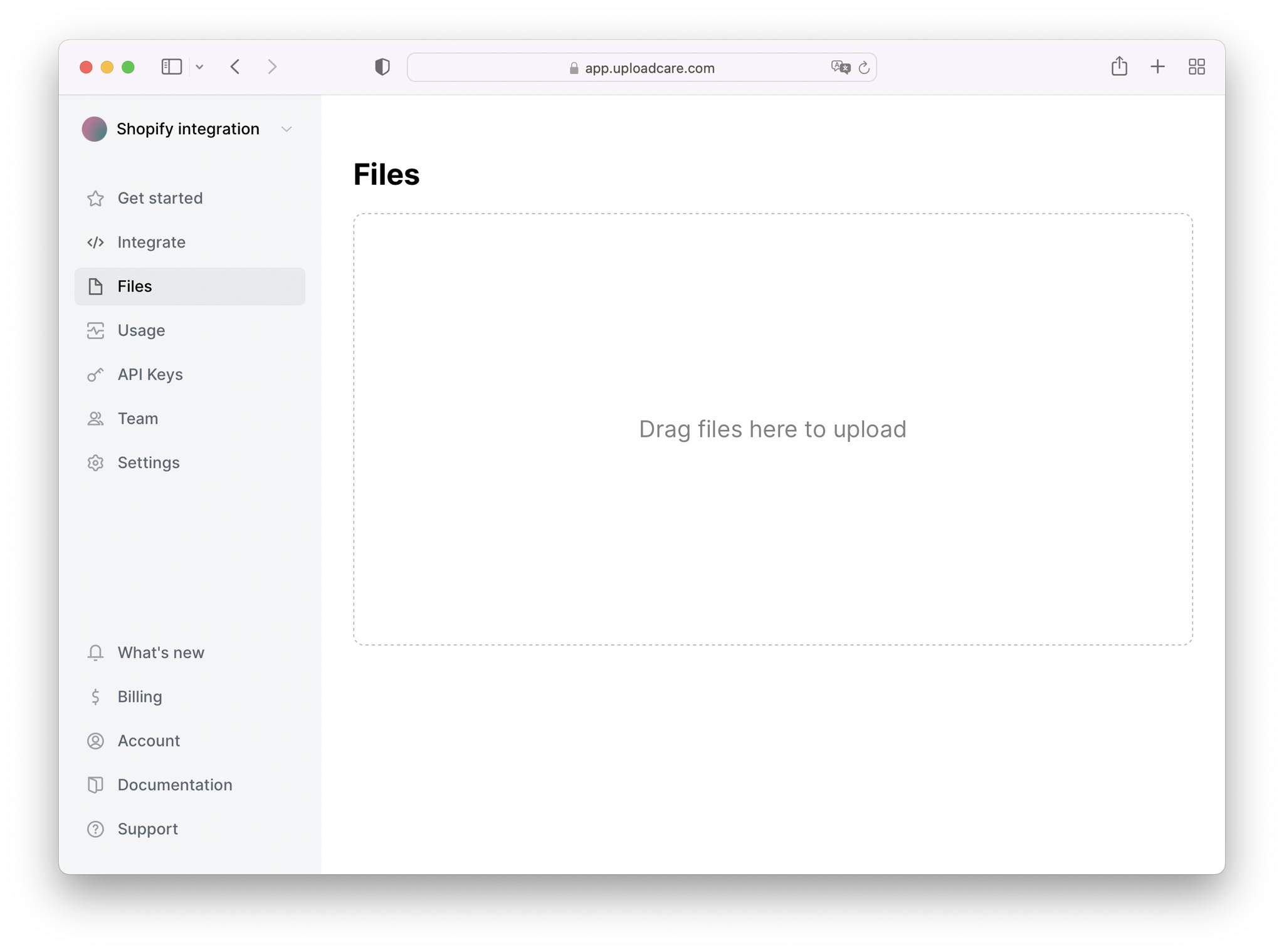Open Settings via the gear icon
The width and height of the screenshot is (1284, 952).
[95, 463]
